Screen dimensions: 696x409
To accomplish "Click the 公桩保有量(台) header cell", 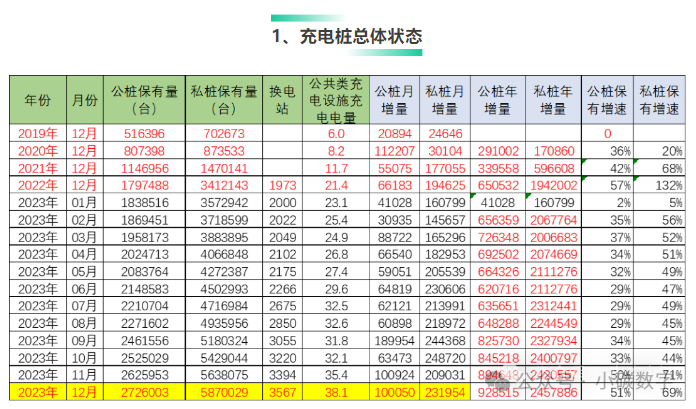I will (144, 100).
